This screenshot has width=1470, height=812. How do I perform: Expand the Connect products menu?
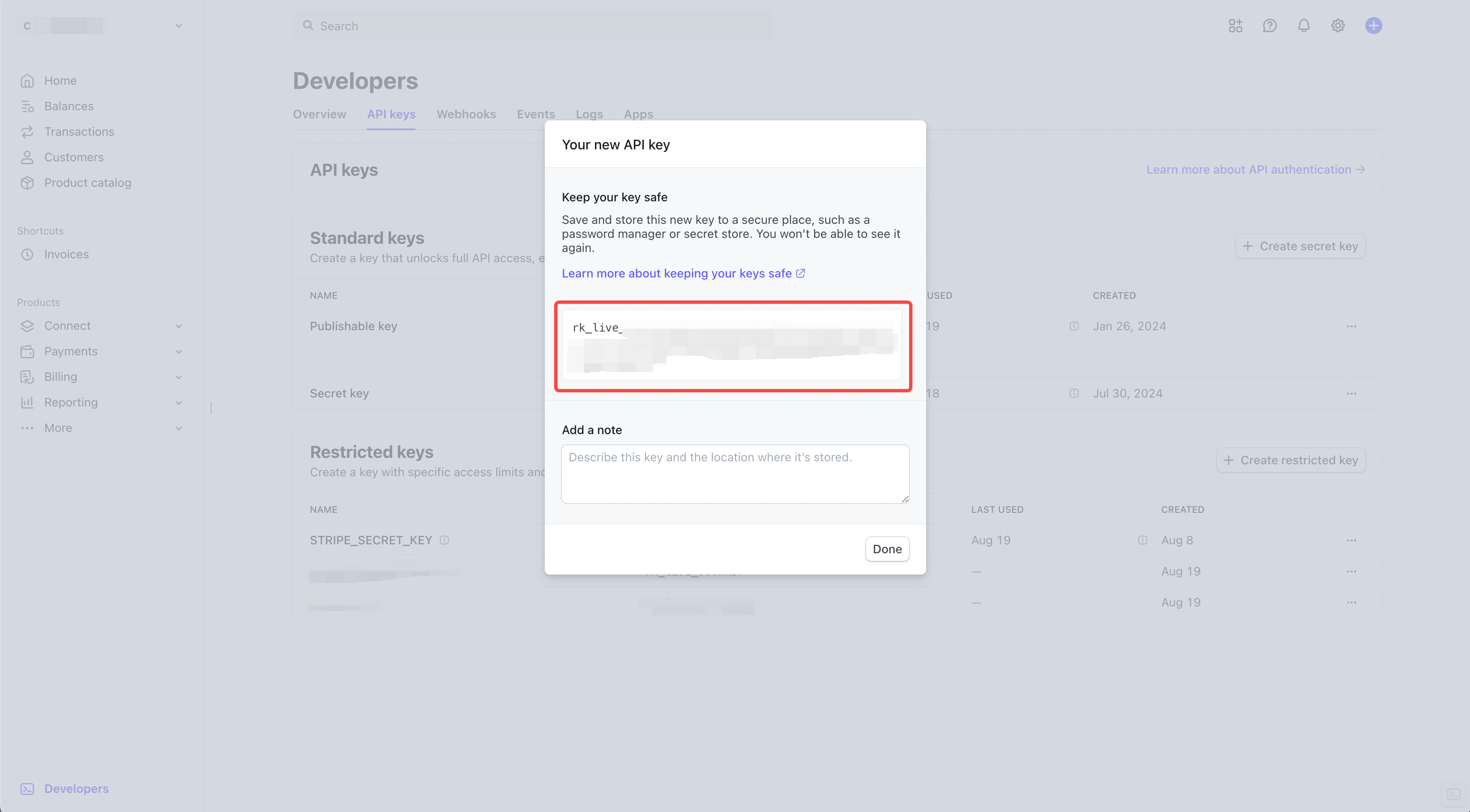click(x=179, y=326)
